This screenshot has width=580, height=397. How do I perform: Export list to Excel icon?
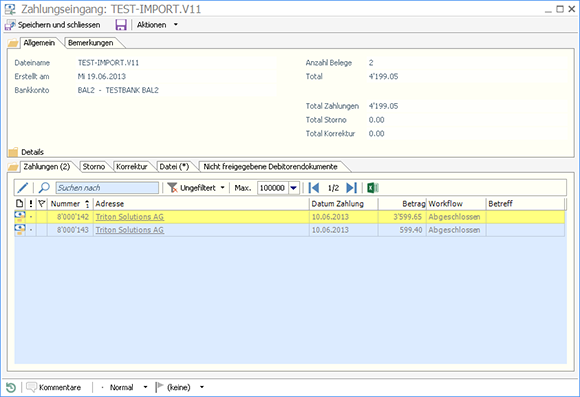tap(372, 188)
